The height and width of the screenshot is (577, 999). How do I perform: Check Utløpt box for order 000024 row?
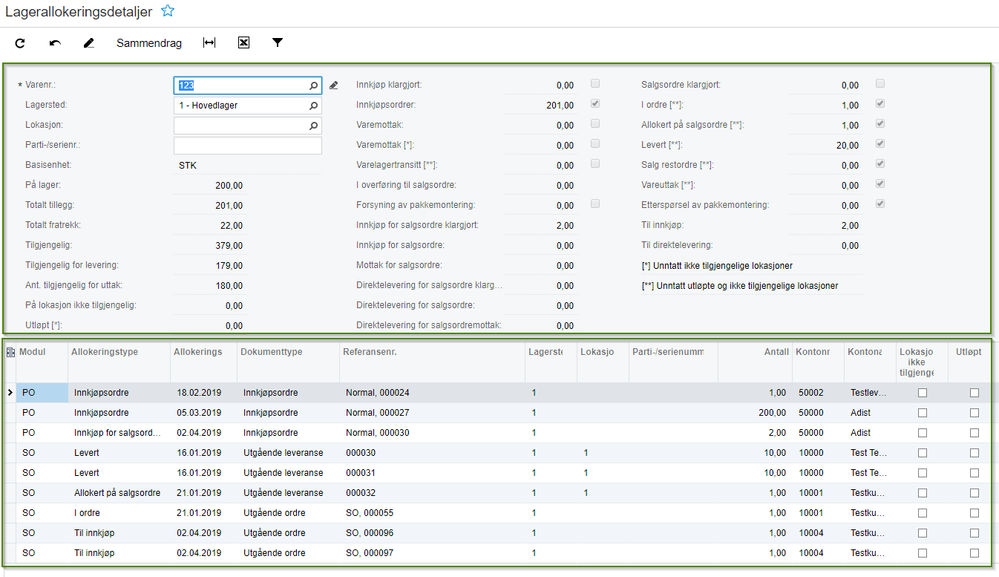974,393
